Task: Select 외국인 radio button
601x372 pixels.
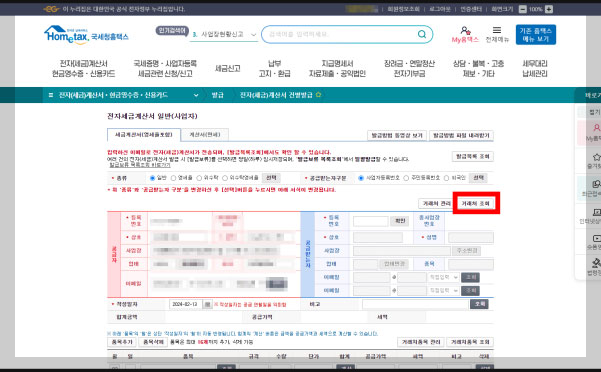Action: click(x=446, y=178)
